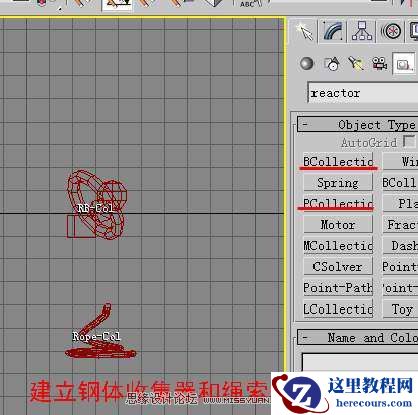Click the Motor helper button

[x=338, y=224]
